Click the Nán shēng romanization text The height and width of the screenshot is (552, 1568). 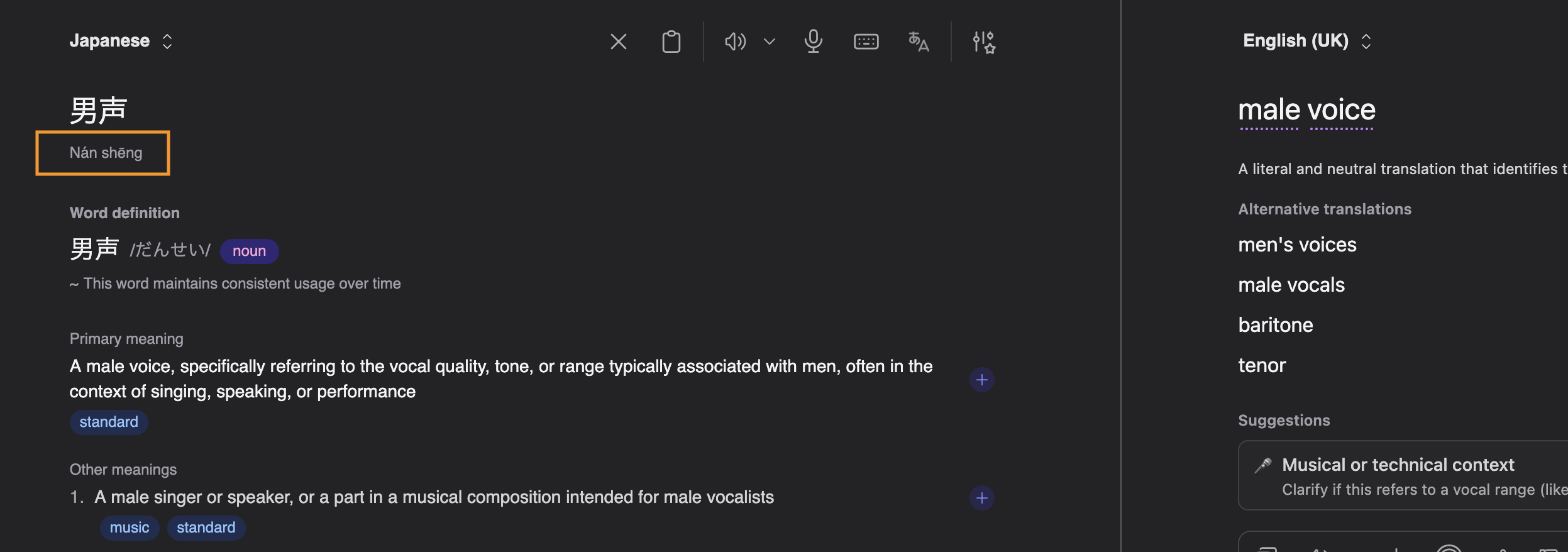point(106,153)
